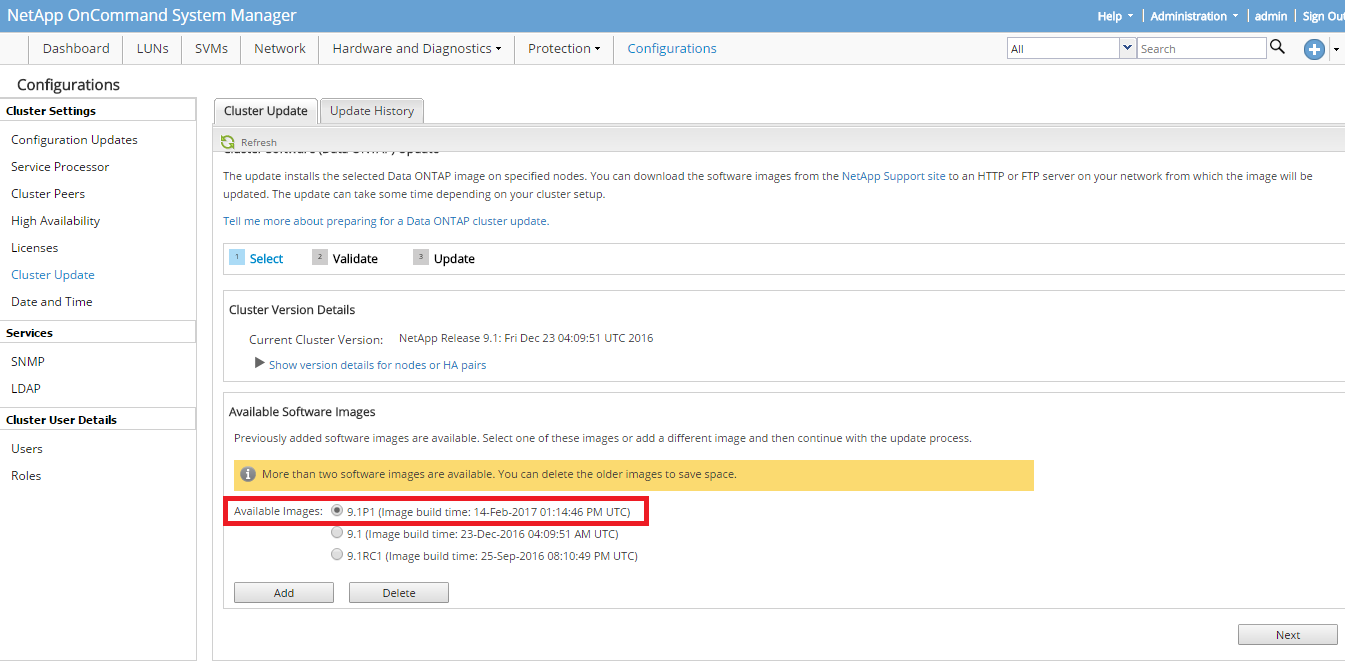Click the Cluster User Details section header

click(x=98, y=420)
